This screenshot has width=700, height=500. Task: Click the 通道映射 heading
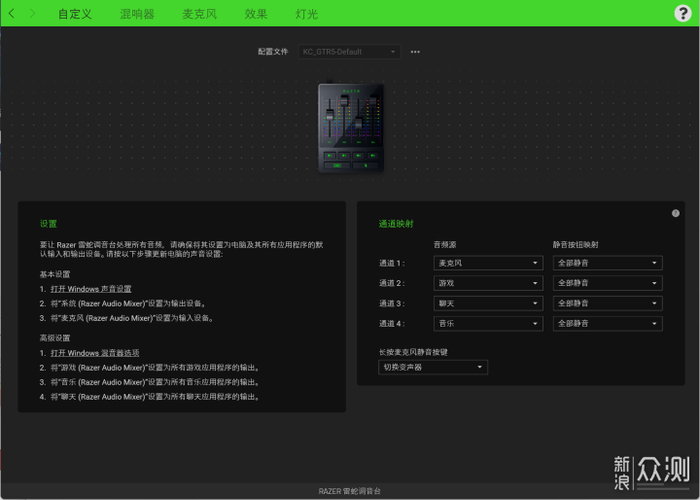[396, 224]
